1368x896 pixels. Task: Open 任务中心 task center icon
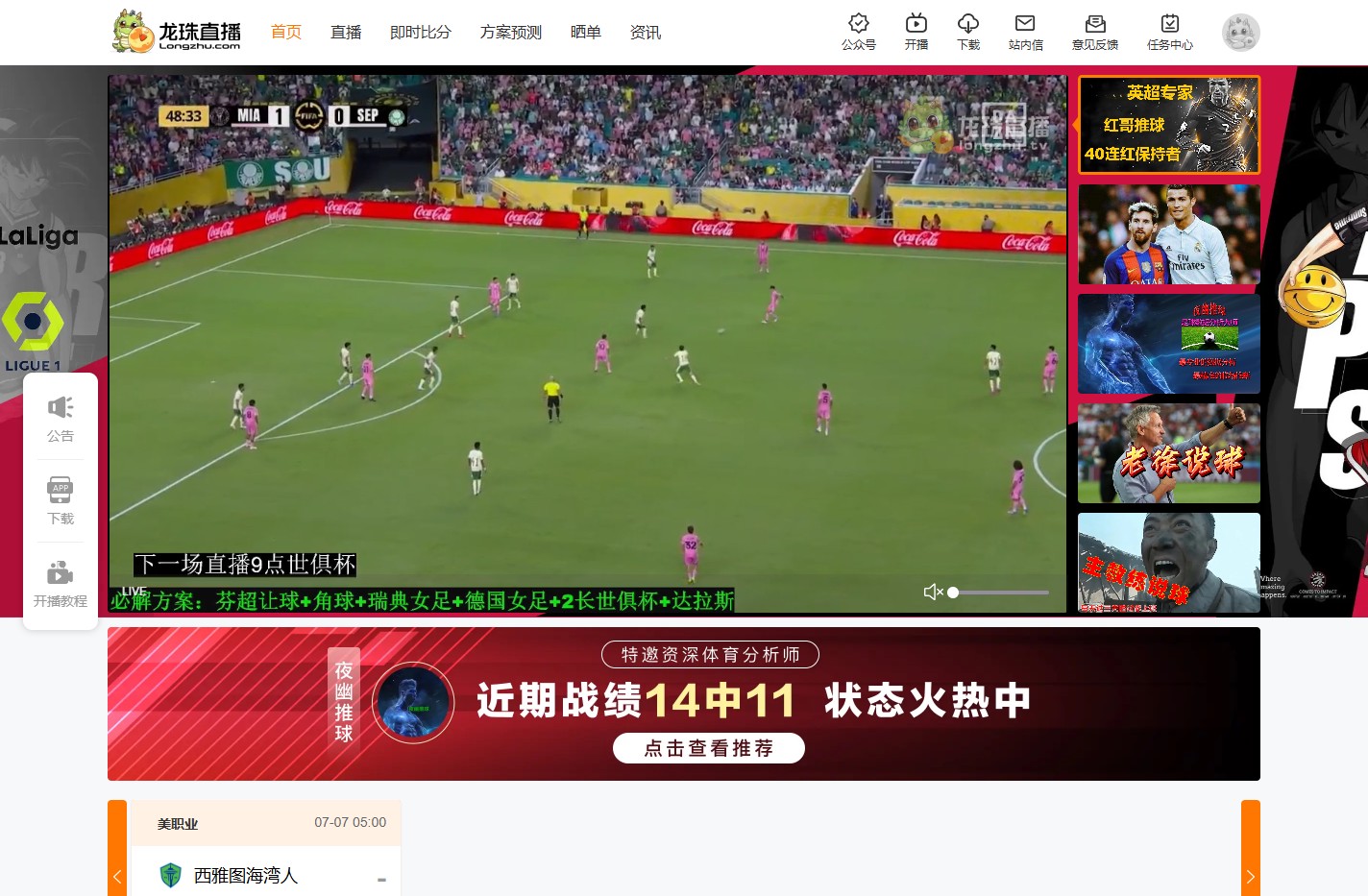[1170, 32]
